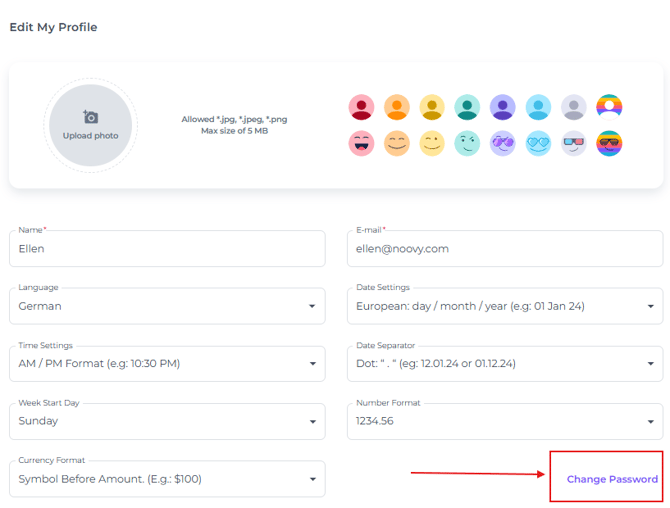670x508 pixels.
Task: Select the pink laughing face avatar
Action: pos(361,143)
